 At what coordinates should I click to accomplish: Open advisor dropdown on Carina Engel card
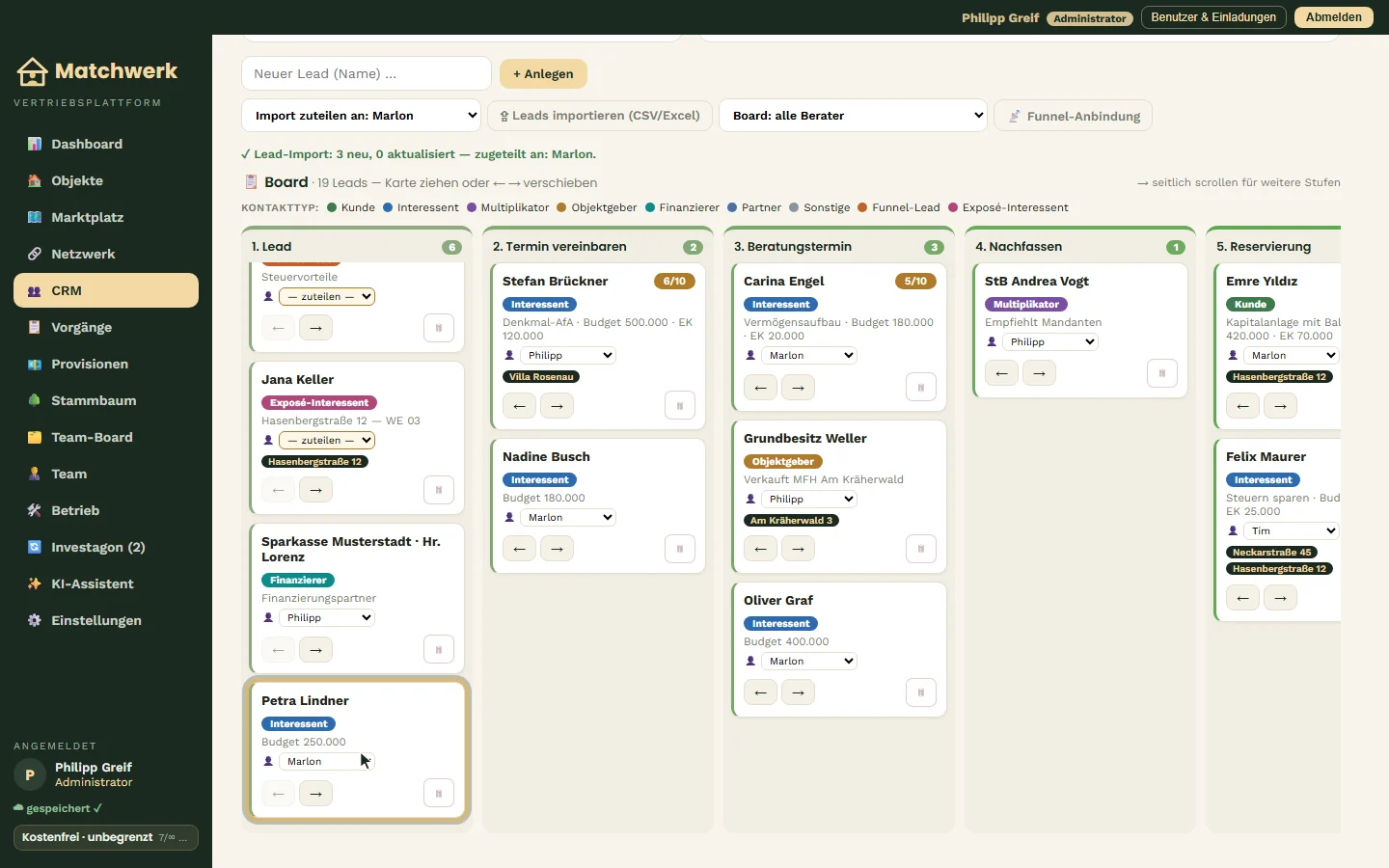(809, 356)
